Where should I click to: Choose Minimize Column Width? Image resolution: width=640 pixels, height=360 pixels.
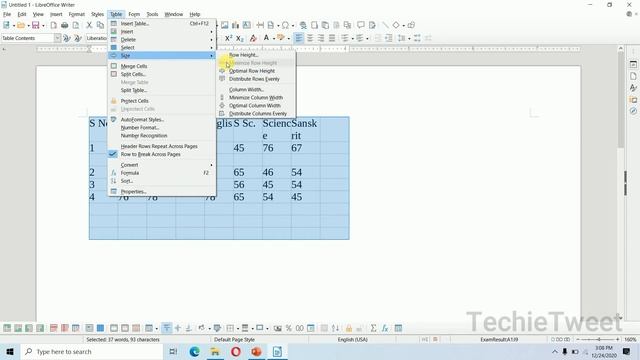tap(256, 98)
